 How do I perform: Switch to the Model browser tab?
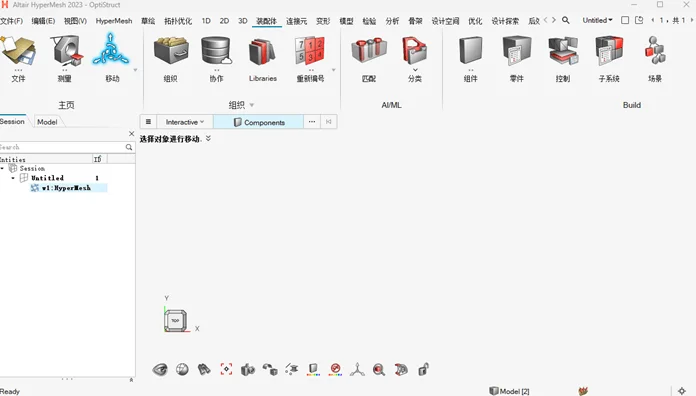click(47, 122)
